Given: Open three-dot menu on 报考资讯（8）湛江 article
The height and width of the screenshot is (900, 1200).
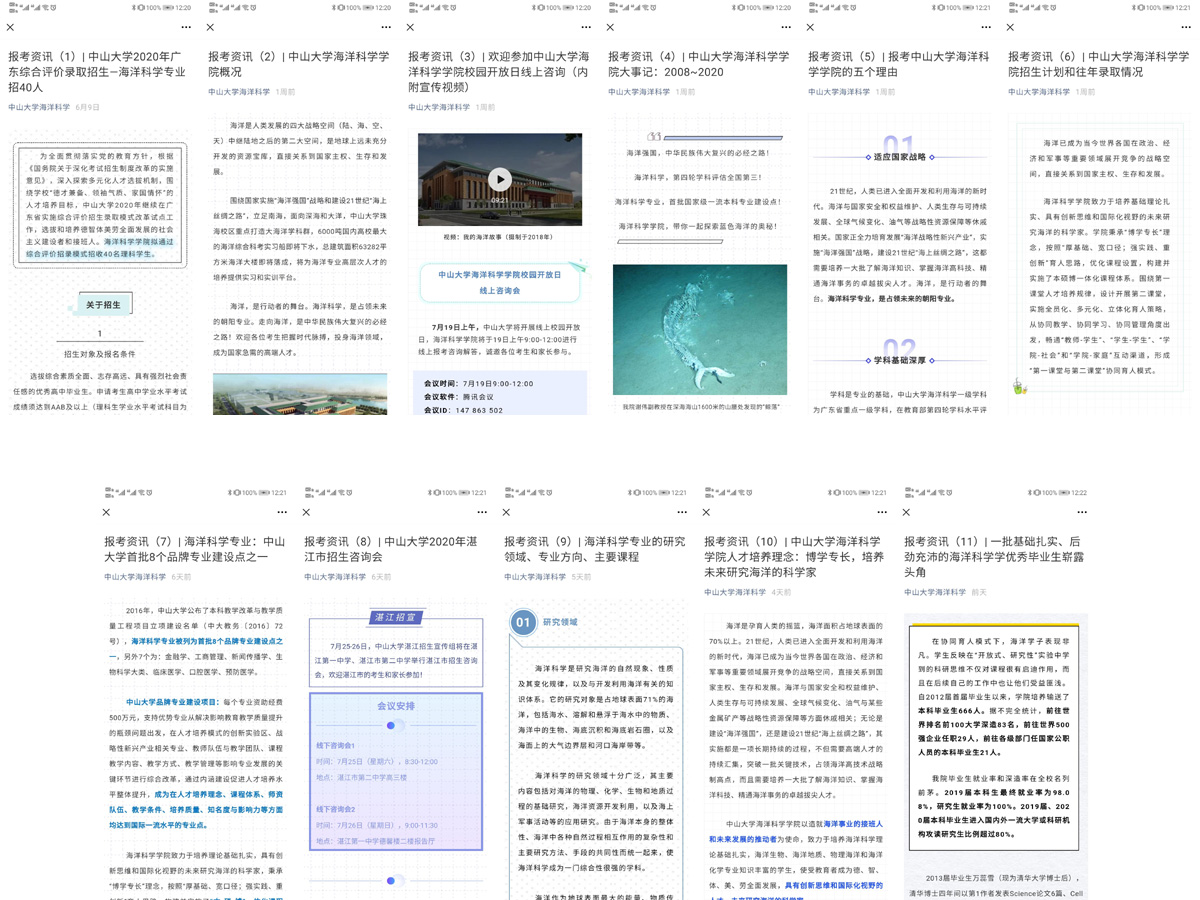Looking at the screenshot, I should (482, 513).
